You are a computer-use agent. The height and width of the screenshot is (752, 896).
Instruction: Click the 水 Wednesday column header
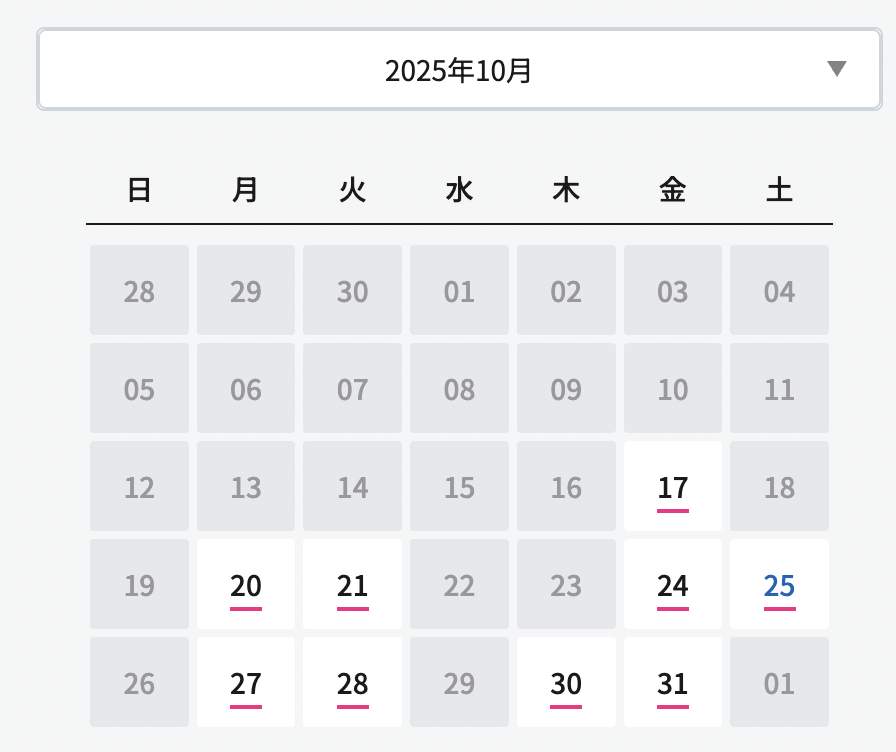click(x=459, y=190)
